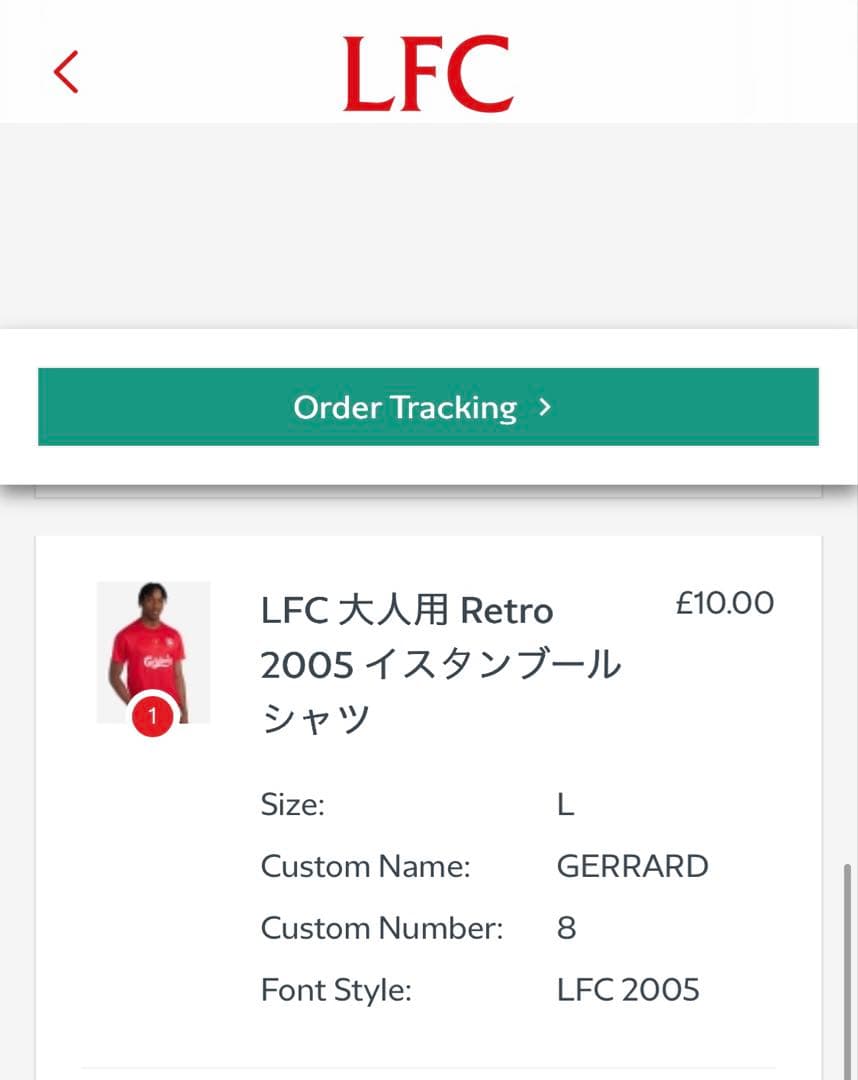Click the Custom Number 8
This screenshot has width=858, height=1080.
coord(564,928)
